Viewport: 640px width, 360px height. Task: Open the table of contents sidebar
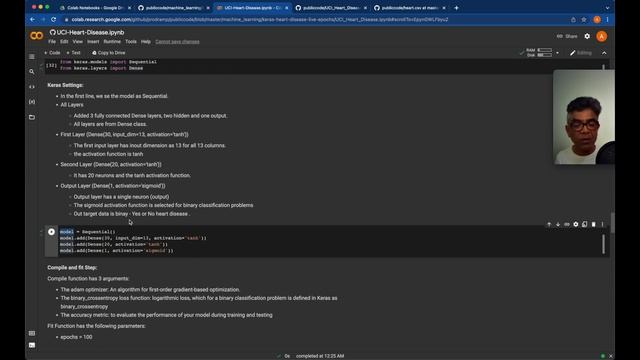(32, 56)
